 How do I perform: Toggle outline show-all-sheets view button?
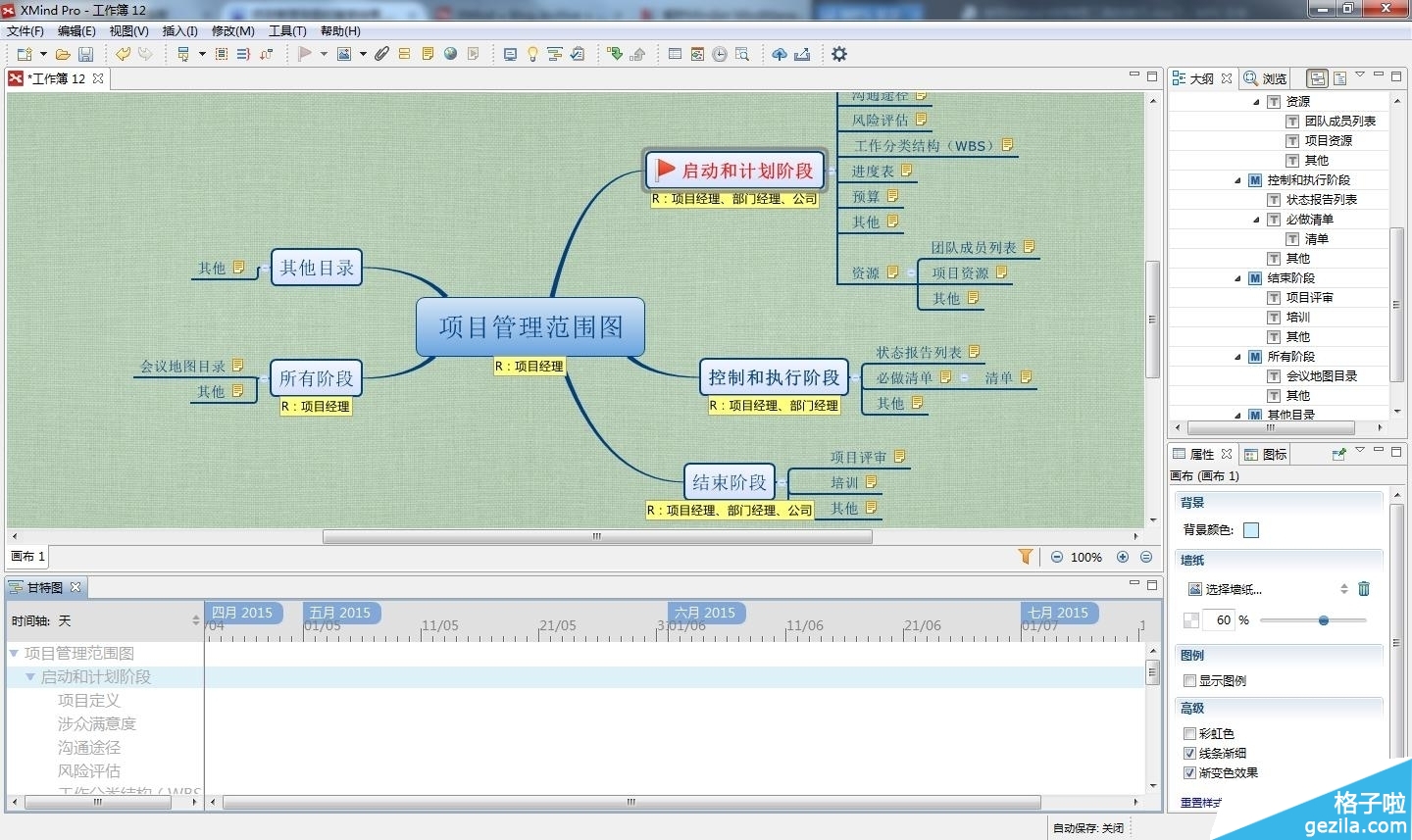[x=1318, y=78]
